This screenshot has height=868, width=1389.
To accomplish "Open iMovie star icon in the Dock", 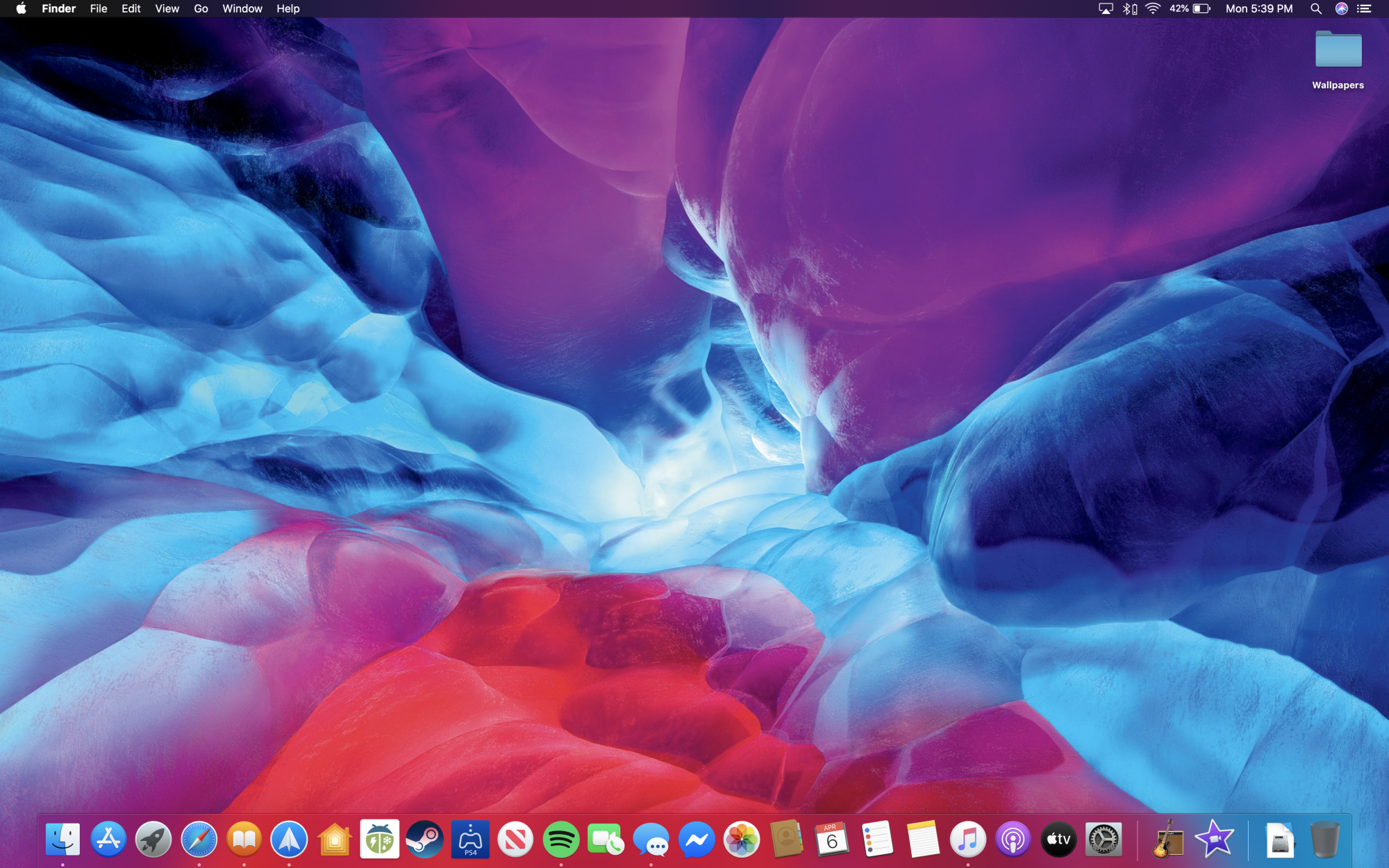I will (x=1214, y=838).
